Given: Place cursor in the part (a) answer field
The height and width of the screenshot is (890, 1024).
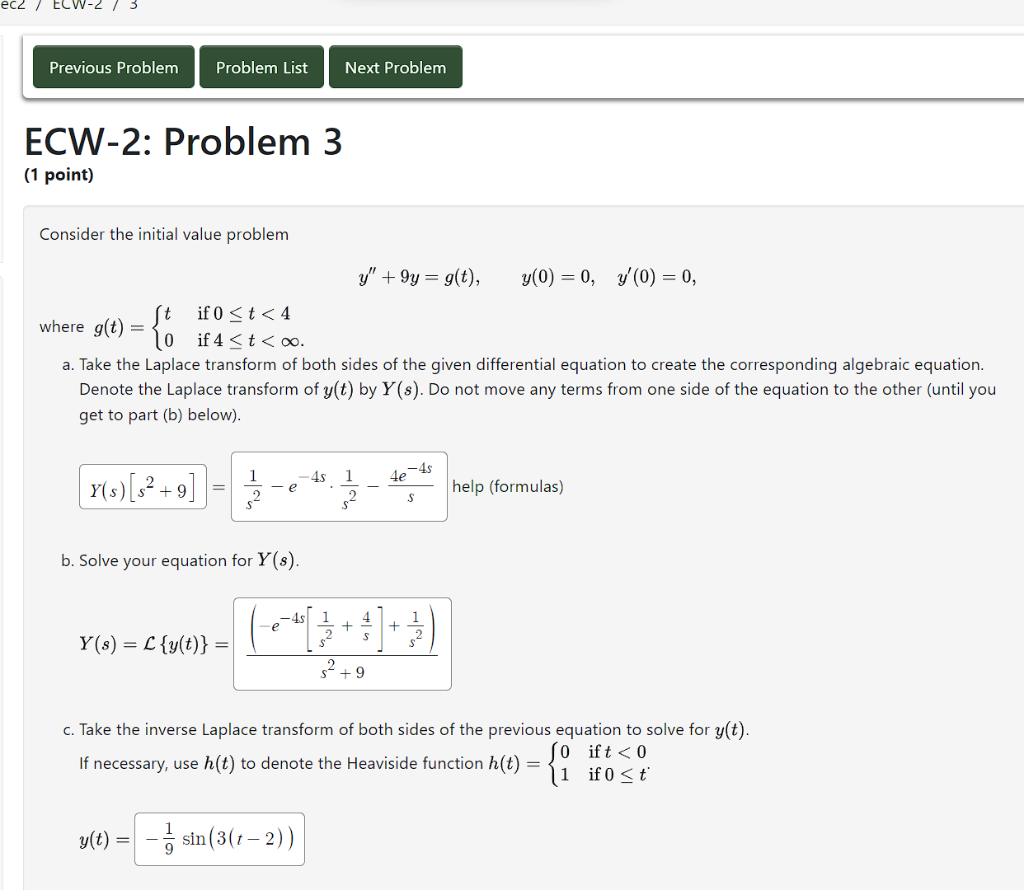Looking at the screenshot, I should coord(339,487).
